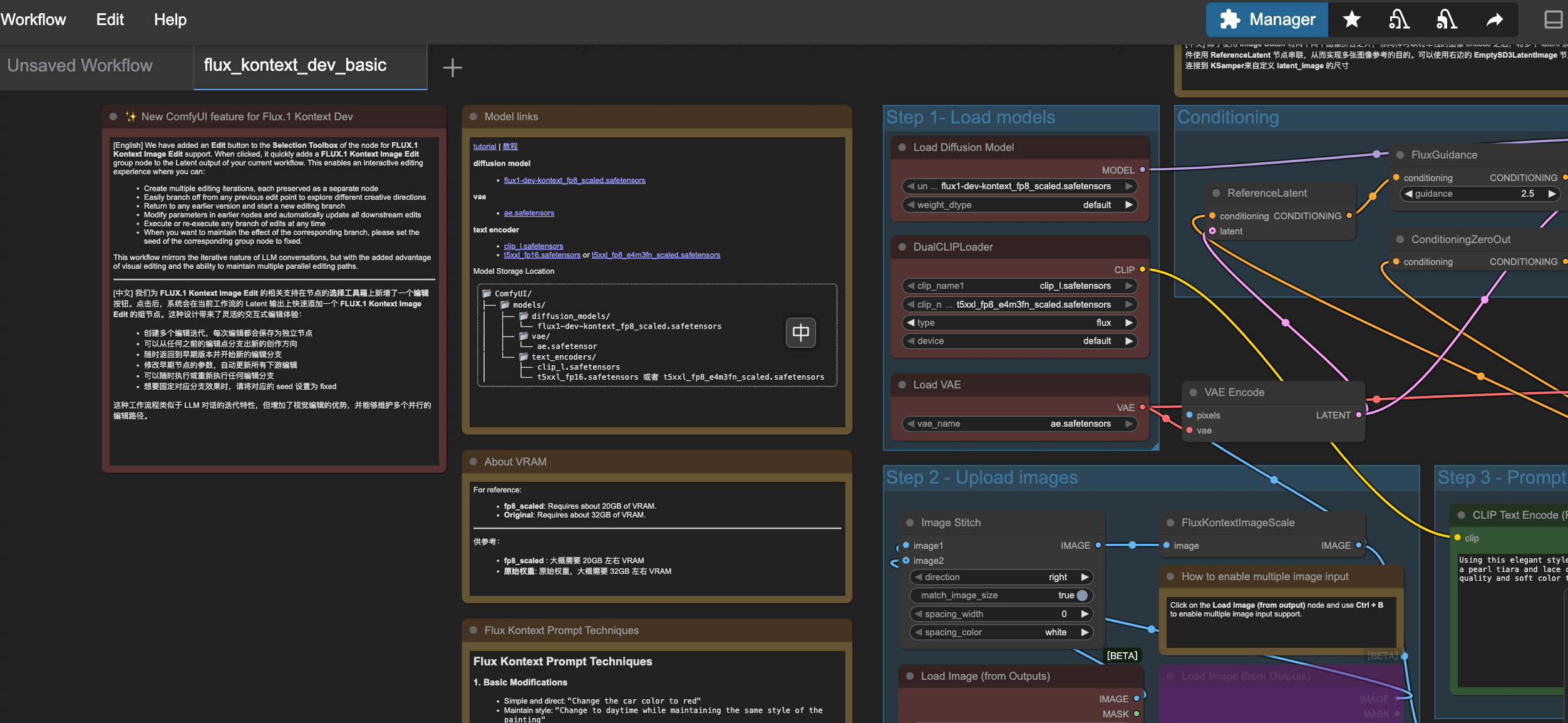Click next arrow on weight_dtype
This screenshot has width=1568, height=723.
pyautogui.click(x=1128, y=205)
